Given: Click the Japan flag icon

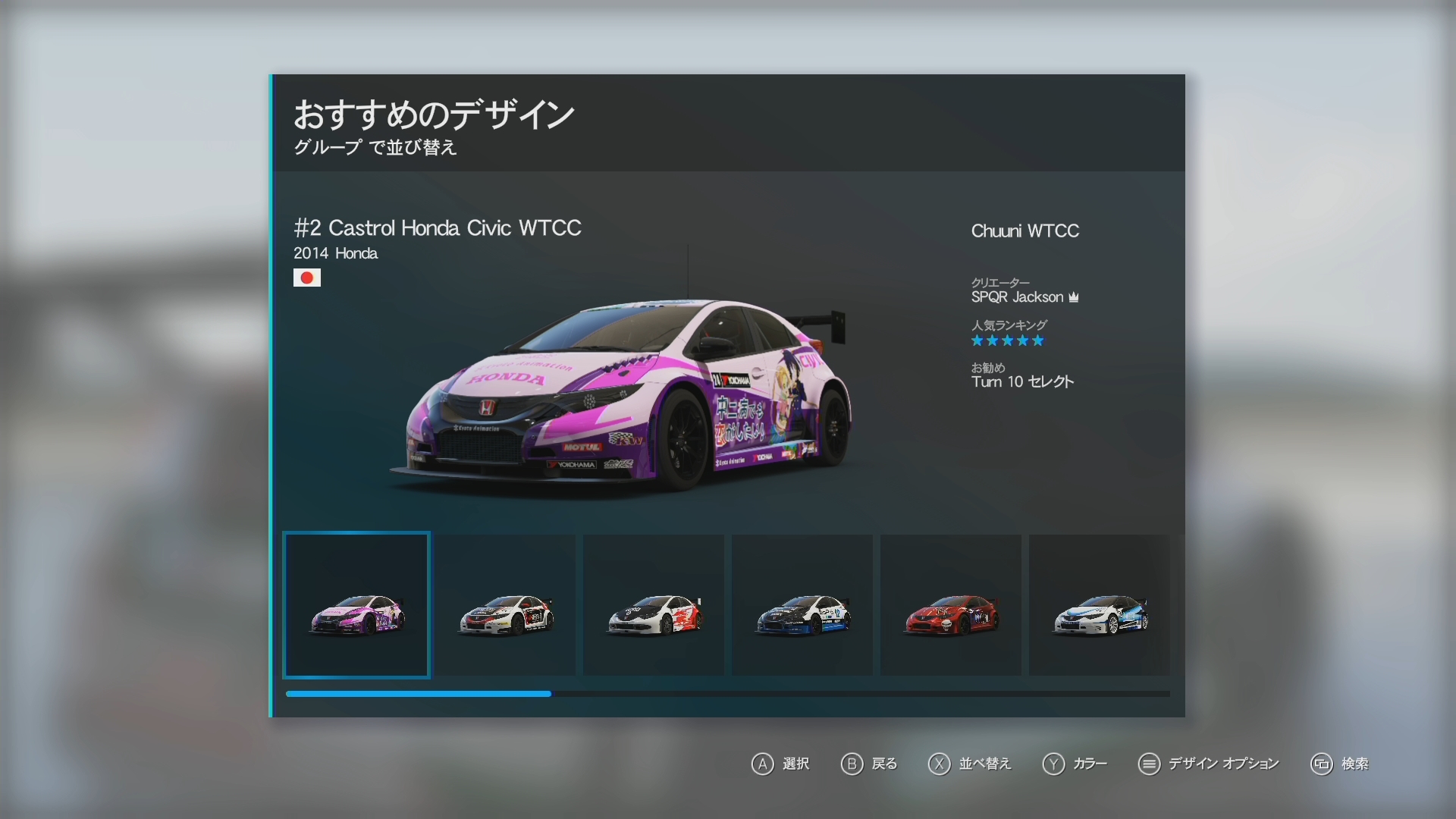Looking at the screenshot, I should tap(307, 278).
